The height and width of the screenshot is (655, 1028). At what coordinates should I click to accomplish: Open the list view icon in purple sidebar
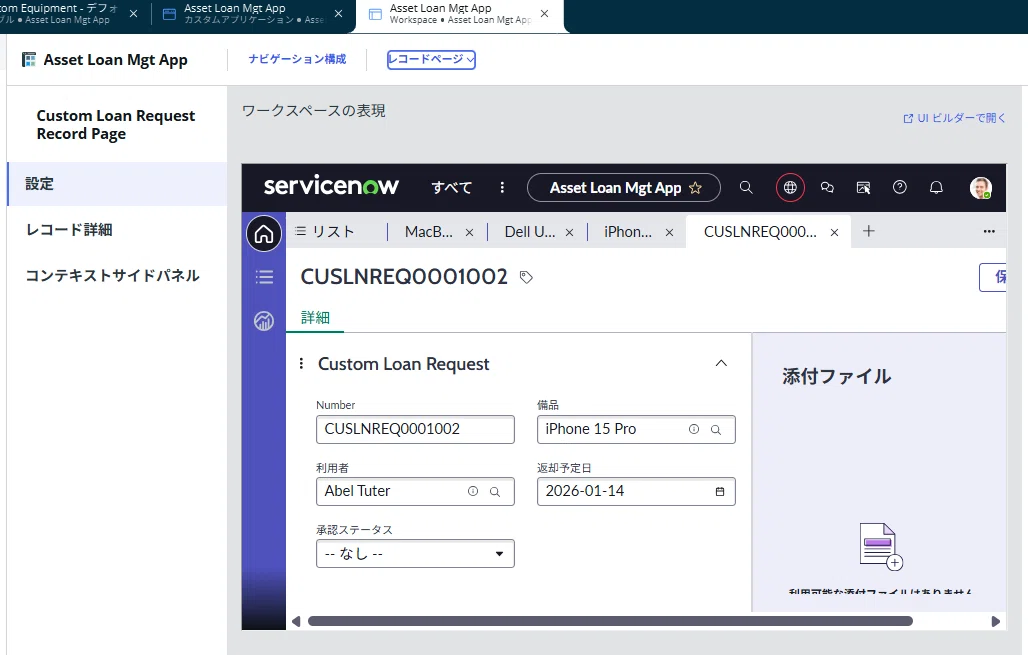click(264, 277)
